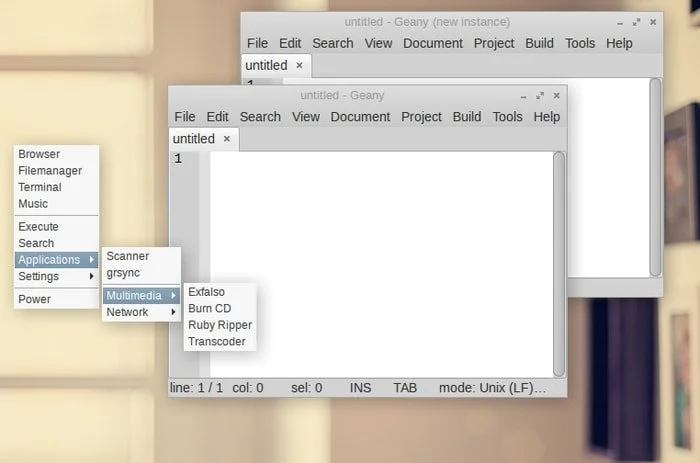This screenshot has width=700, height=463.
Task: Open Tools menu in Geany new instance window
Action: click(580, 43)
